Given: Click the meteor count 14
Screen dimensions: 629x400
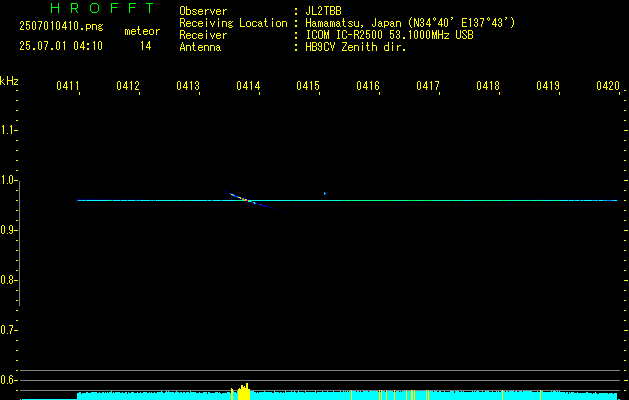Looking at the screenshot, I should tap(146, 46).
